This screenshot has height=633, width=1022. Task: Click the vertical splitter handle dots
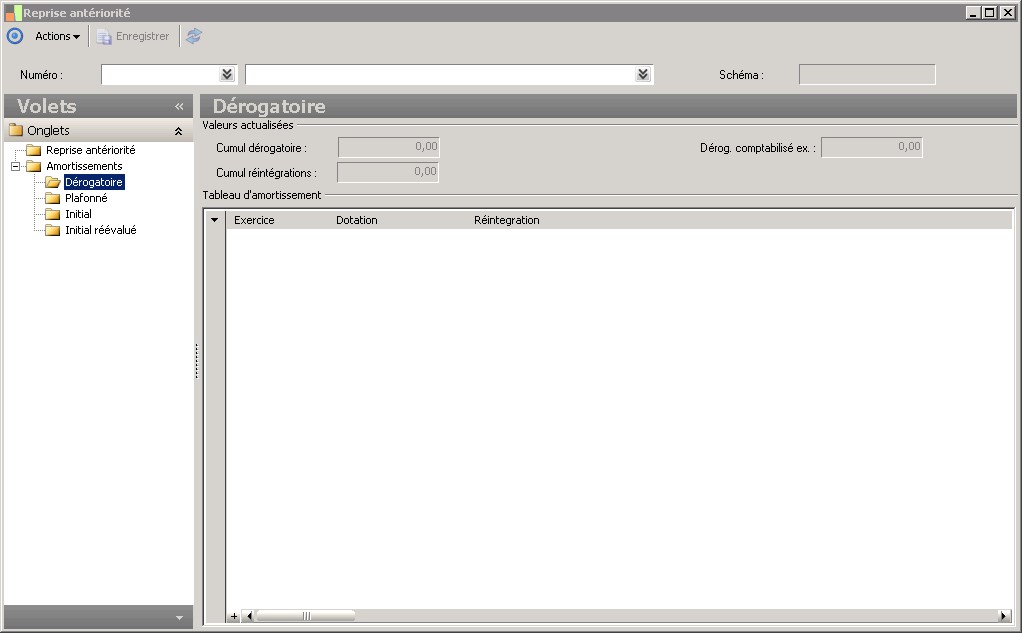196,361
